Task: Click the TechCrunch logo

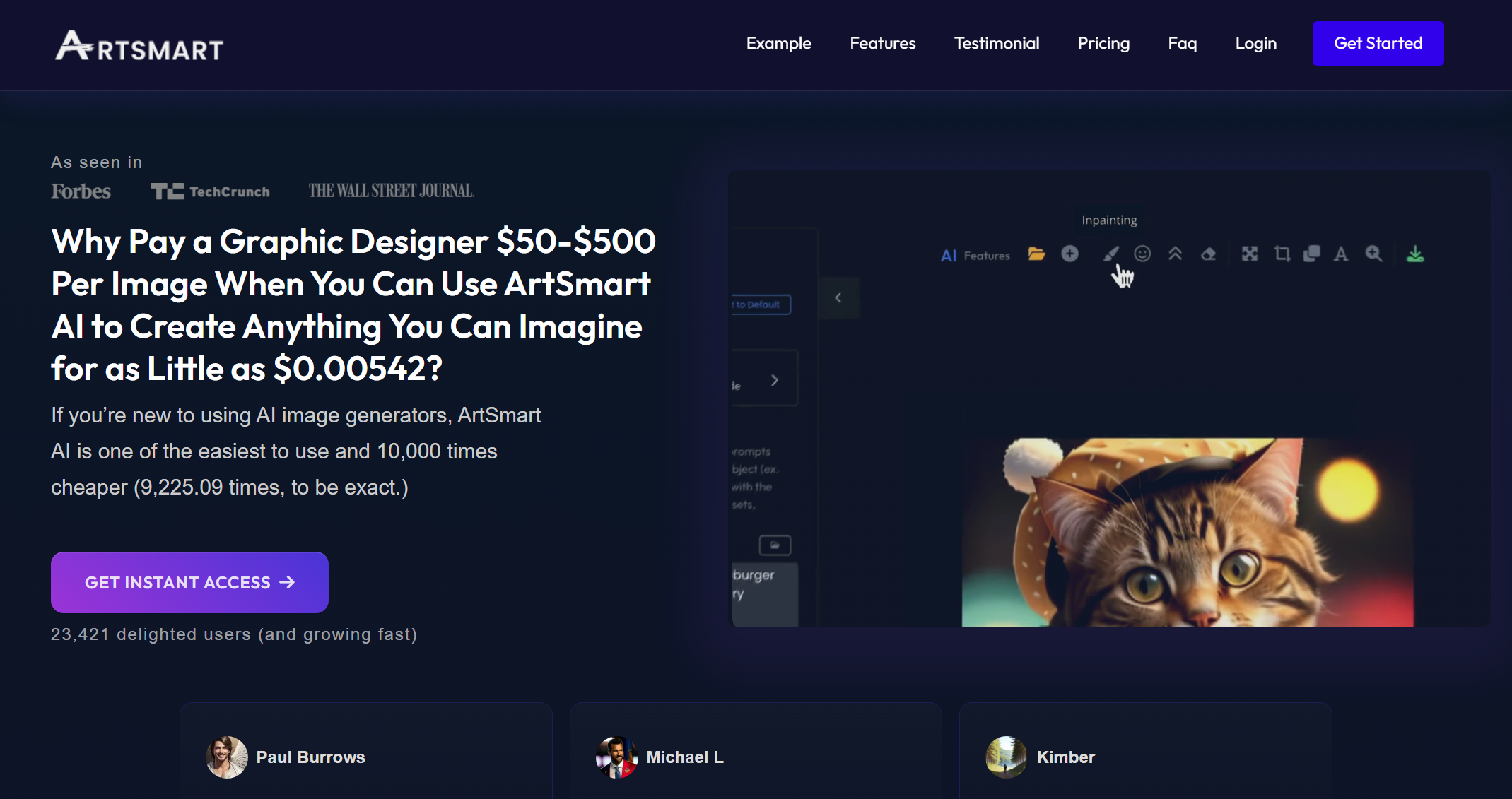Action: (x=210, y=191)
